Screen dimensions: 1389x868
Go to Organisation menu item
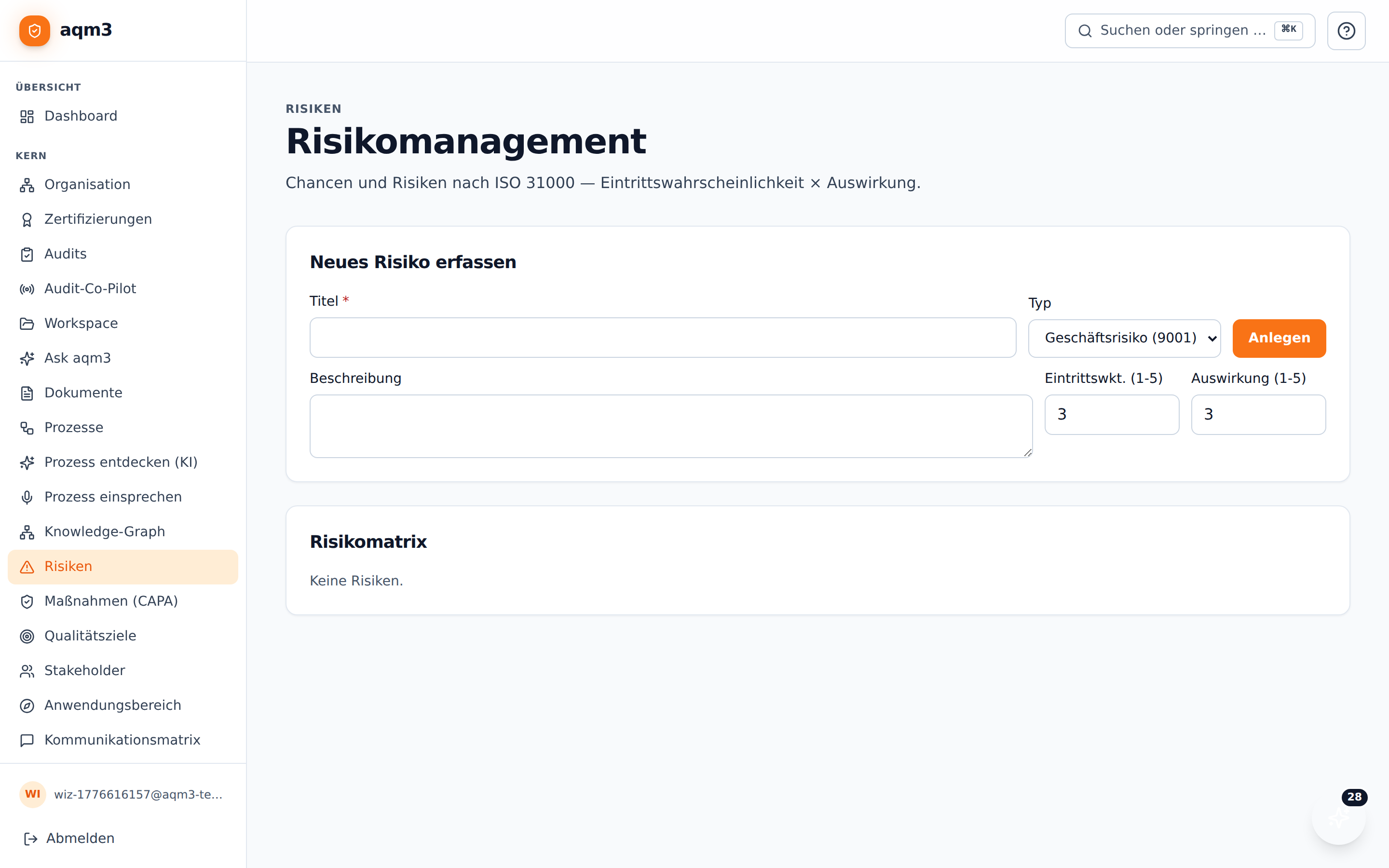pyautogui.click(x=123, y=185)
